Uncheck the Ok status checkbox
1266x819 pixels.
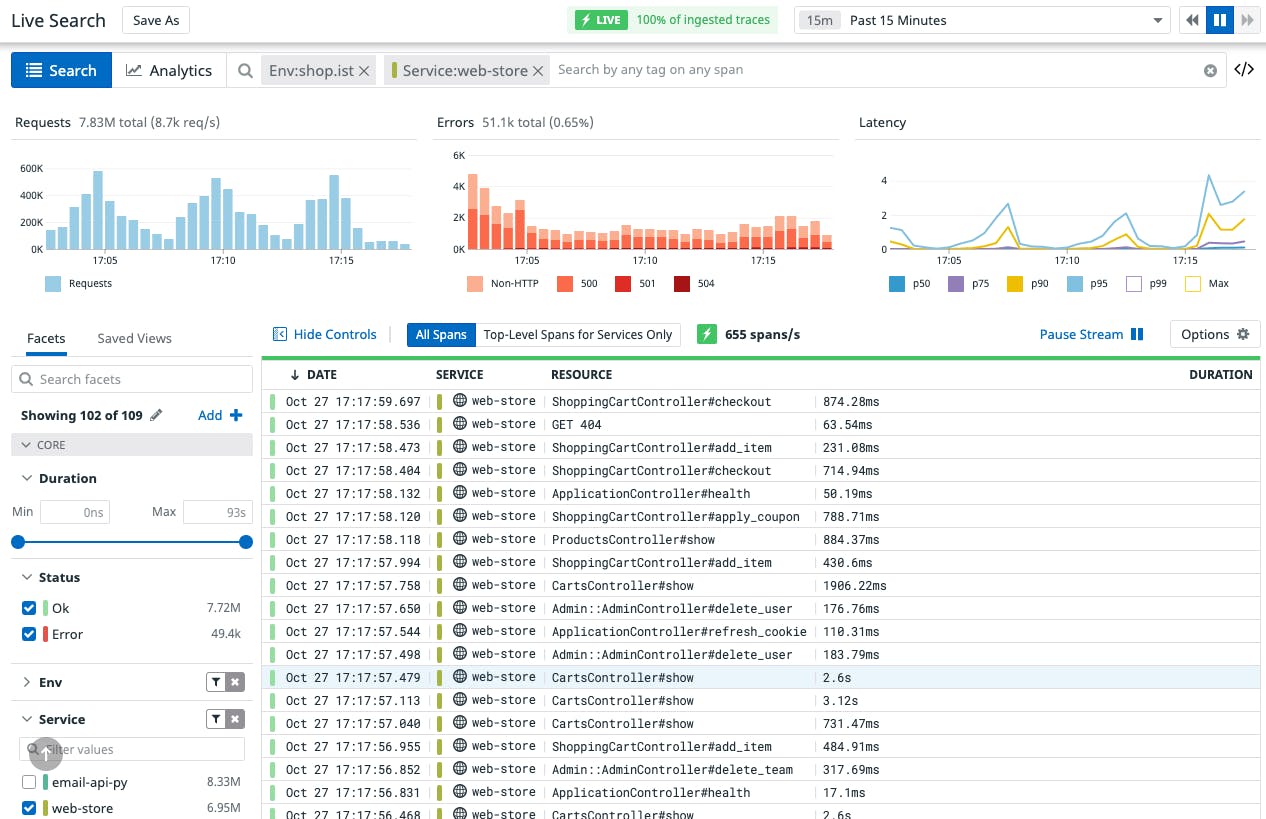tap(29, 608)
